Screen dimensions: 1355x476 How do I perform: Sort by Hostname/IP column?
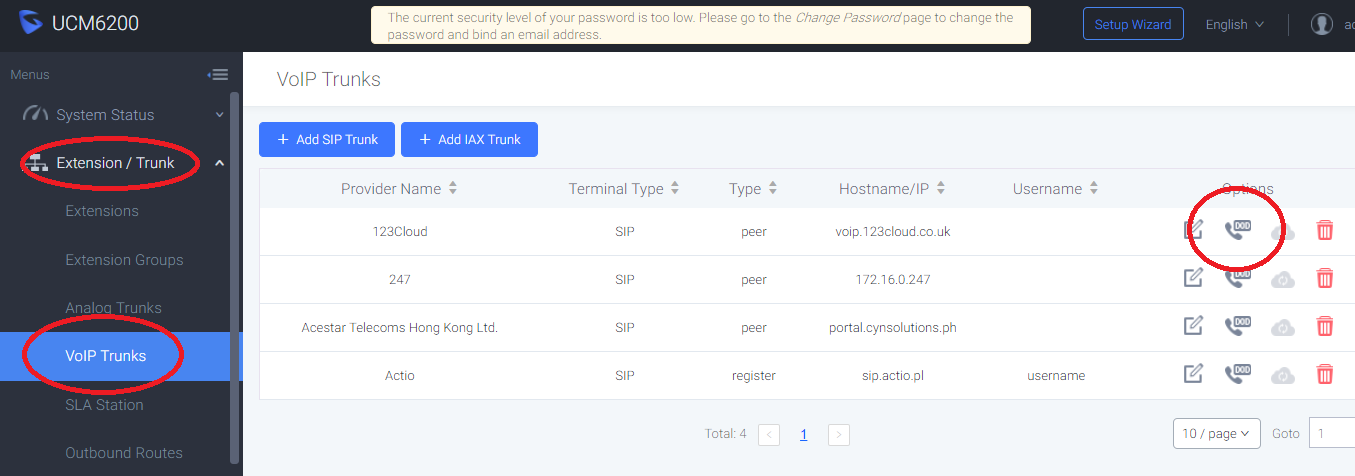click(941, 188)
